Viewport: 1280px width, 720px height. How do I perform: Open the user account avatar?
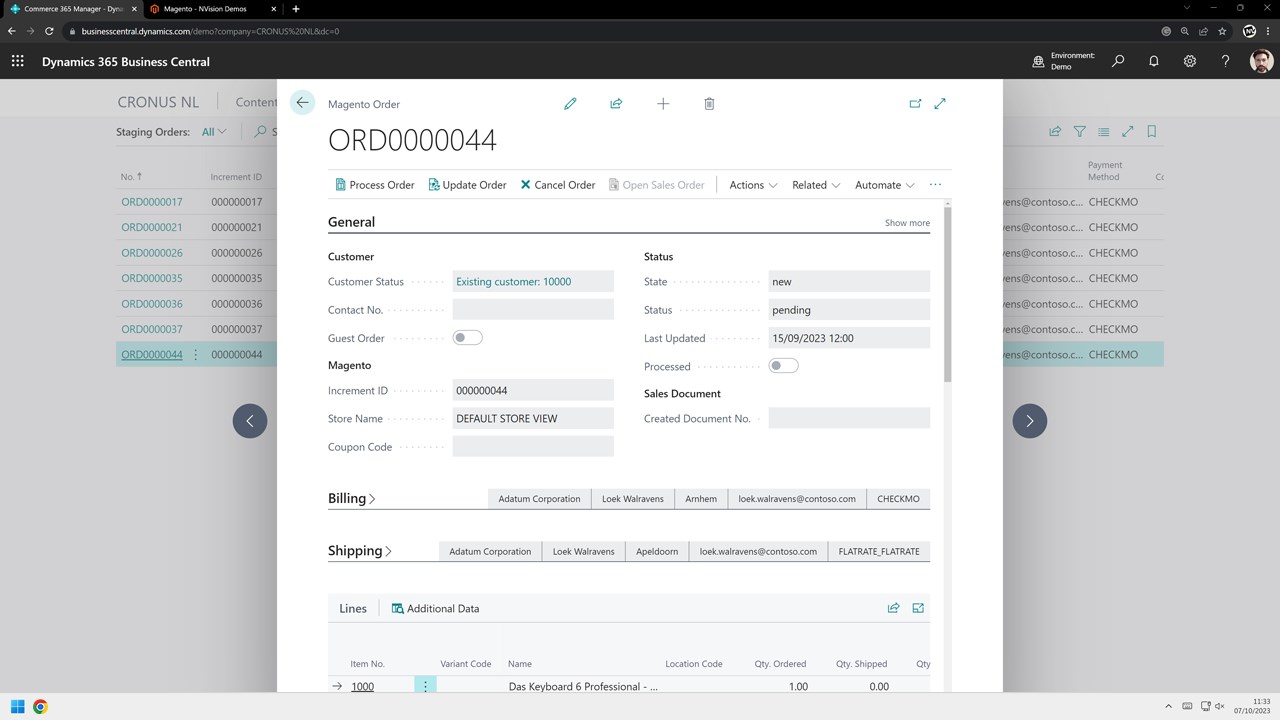1261,62
